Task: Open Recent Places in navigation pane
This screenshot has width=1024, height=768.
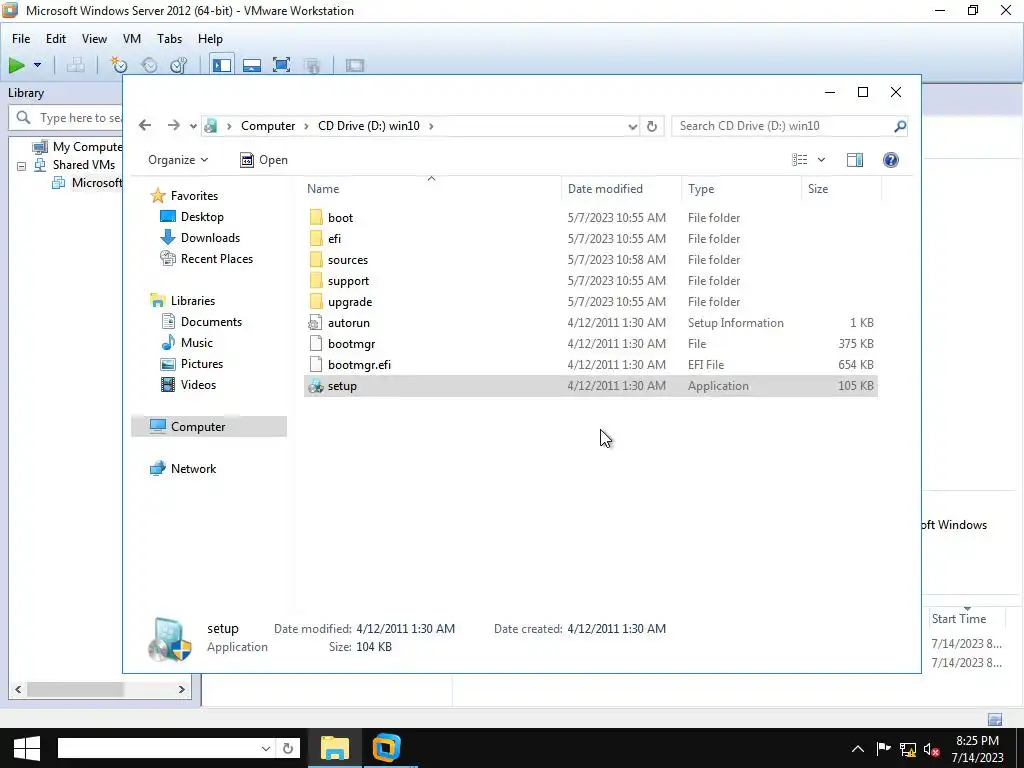Action: 207,259
